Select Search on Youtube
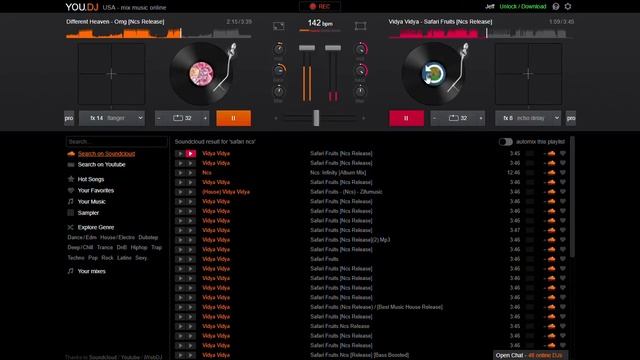640x360 pixels. coord(101,164)
